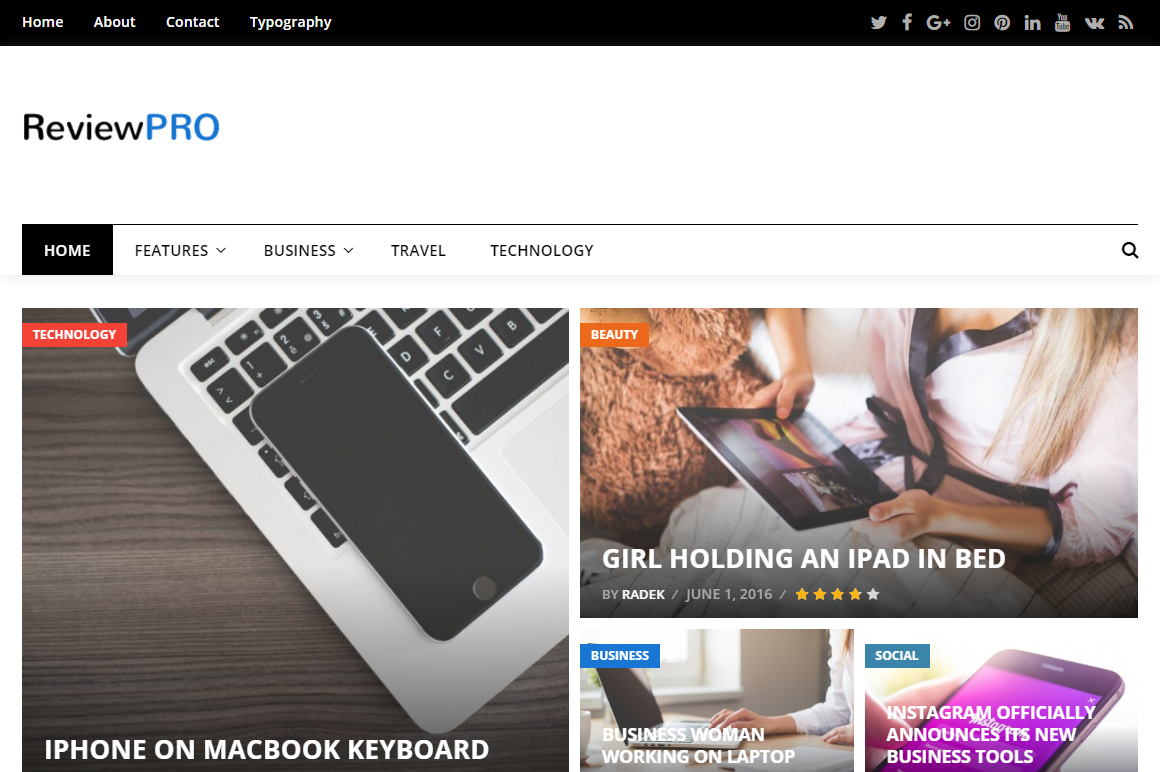Image resolution: width=1160 pixels, height=772 pixels.
Task: Subscribe via the RSS feed icon
Action: click(1125, 22)
